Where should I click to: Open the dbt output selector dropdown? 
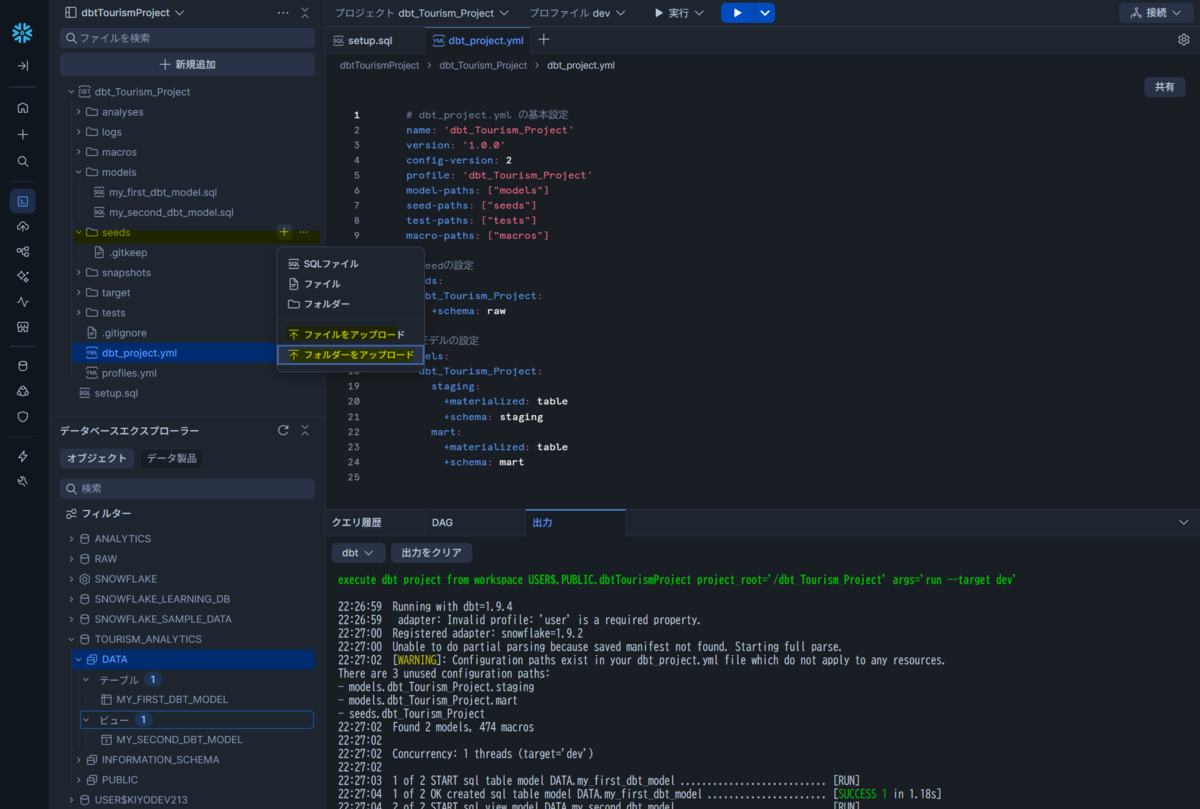point(358,553)
